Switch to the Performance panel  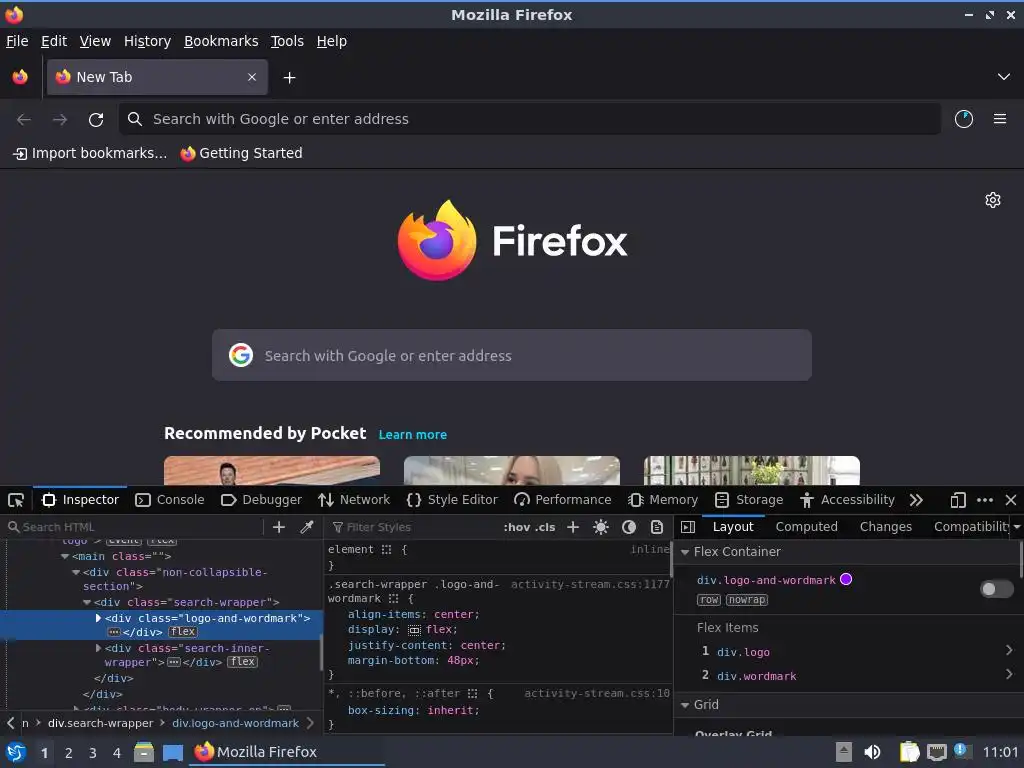[x=562, y=500]
